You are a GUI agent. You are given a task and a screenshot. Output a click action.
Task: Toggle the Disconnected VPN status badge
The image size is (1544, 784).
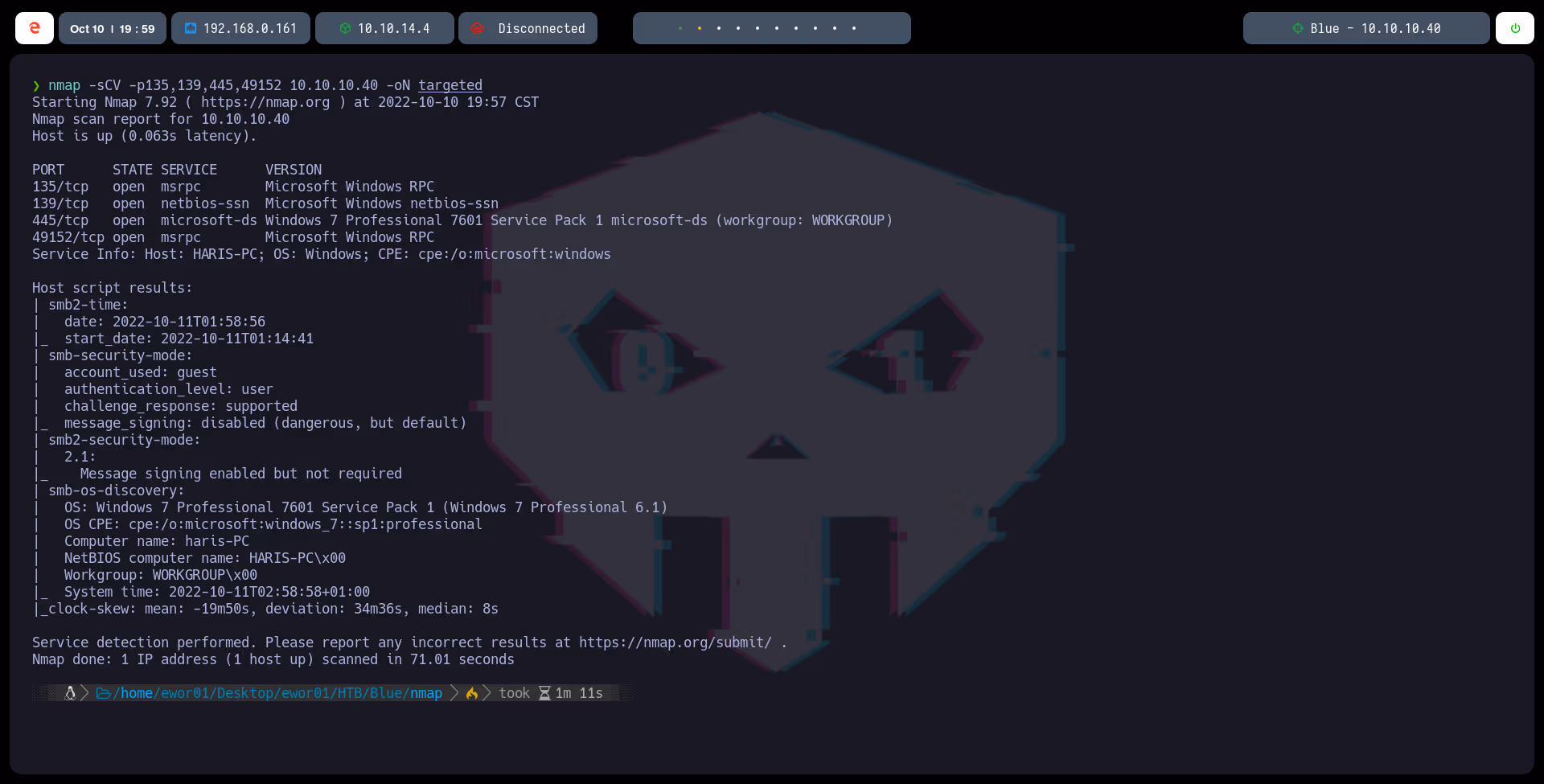coord(528,28)
